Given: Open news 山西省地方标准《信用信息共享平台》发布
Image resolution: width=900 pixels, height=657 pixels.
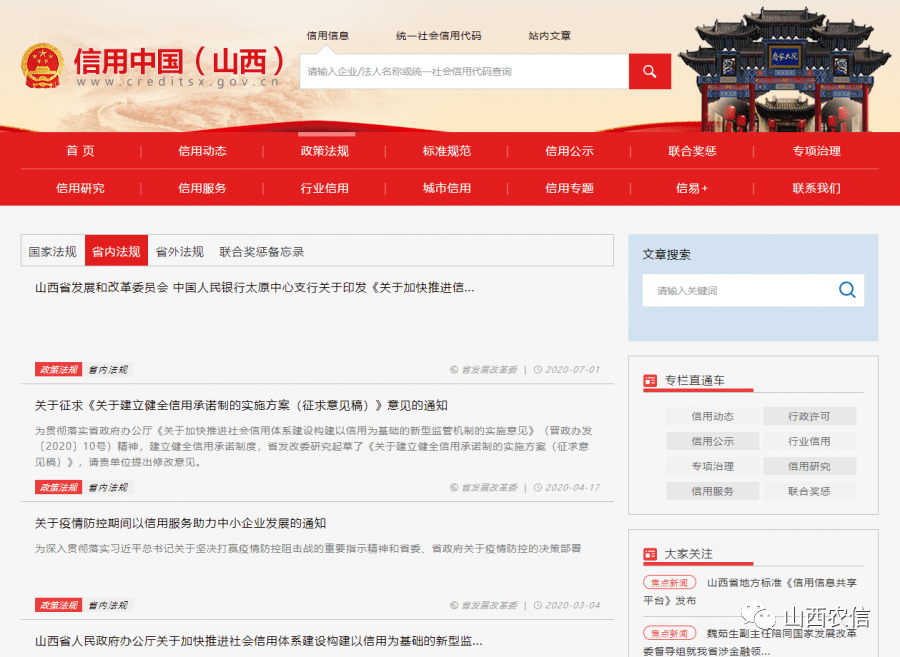Looking at the screenshot, I should tap(750, 592).
